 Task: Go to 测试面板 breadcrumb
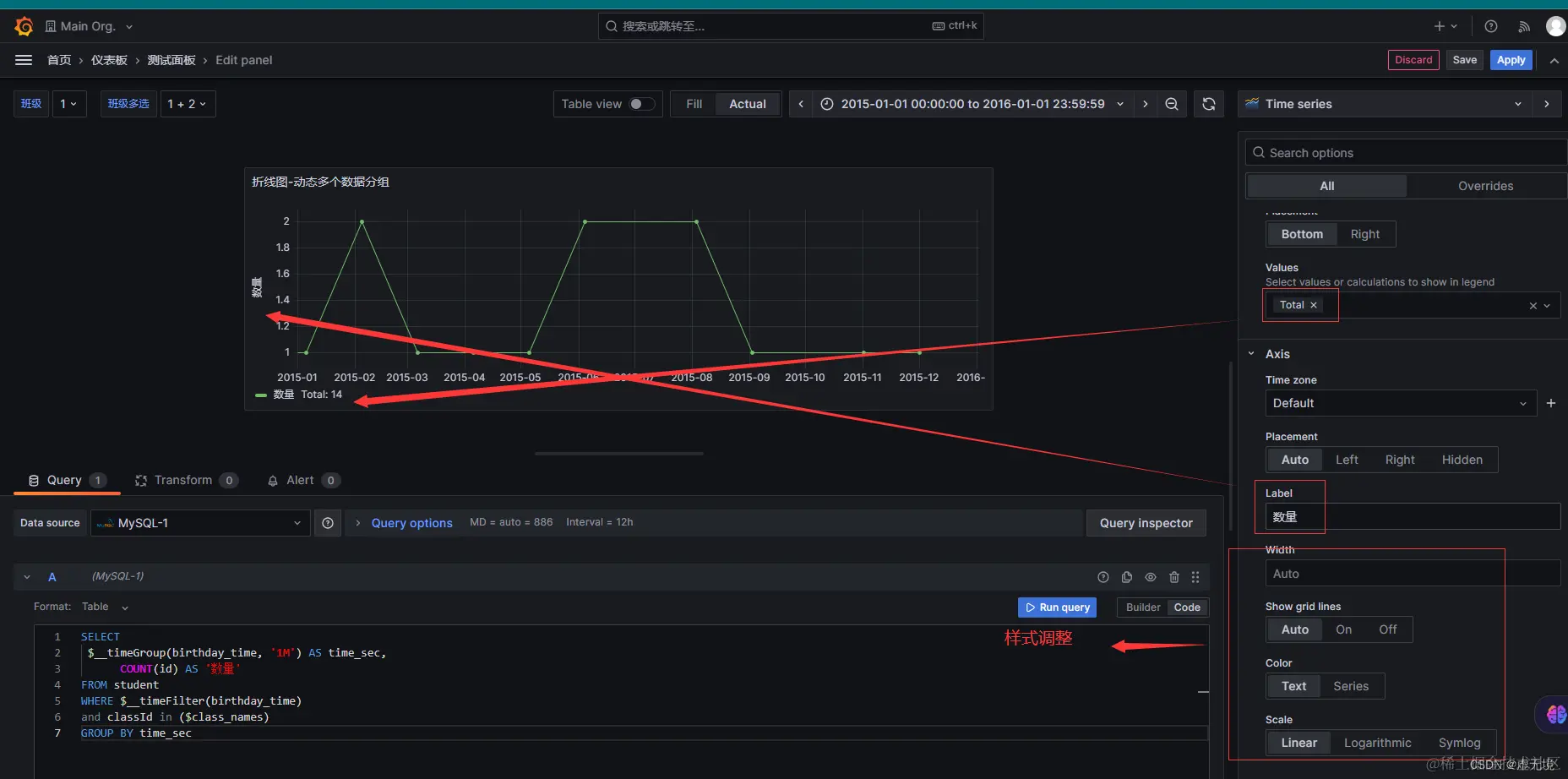click(x=171, y=60)
